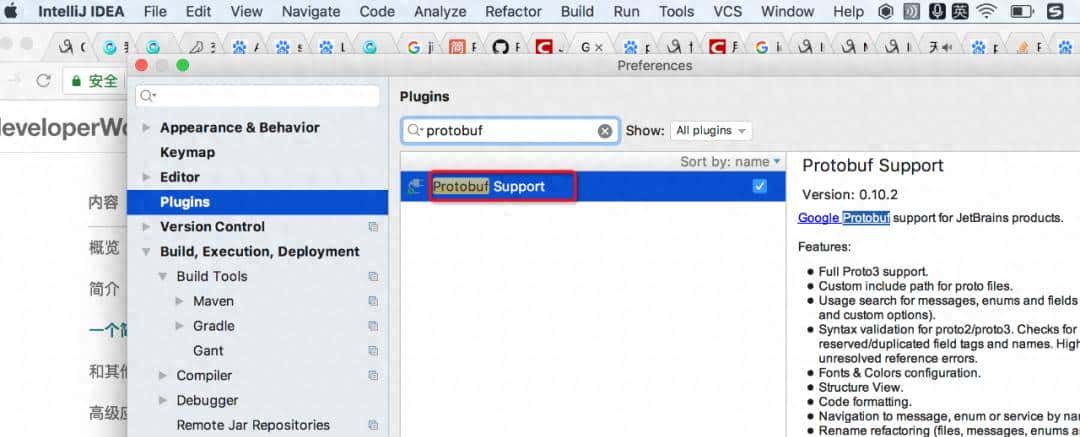Click the Wi-Fi icon in menu bar

(986, 11)
